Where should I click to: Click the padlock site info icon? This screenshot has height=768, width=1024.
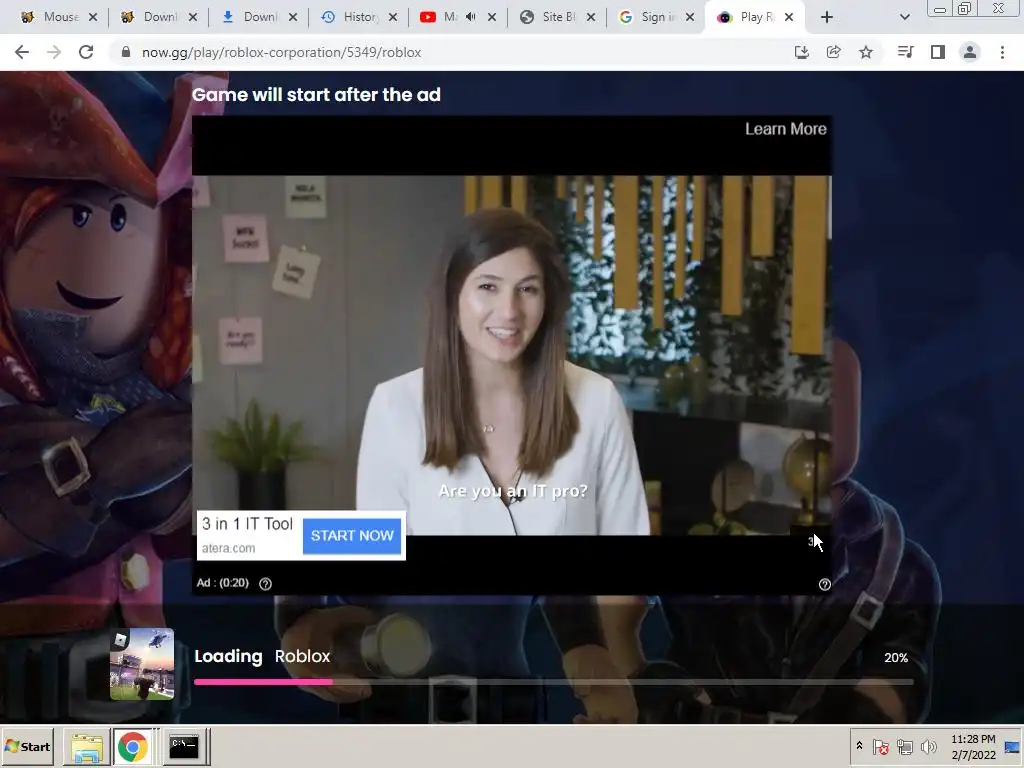point(126,52)
